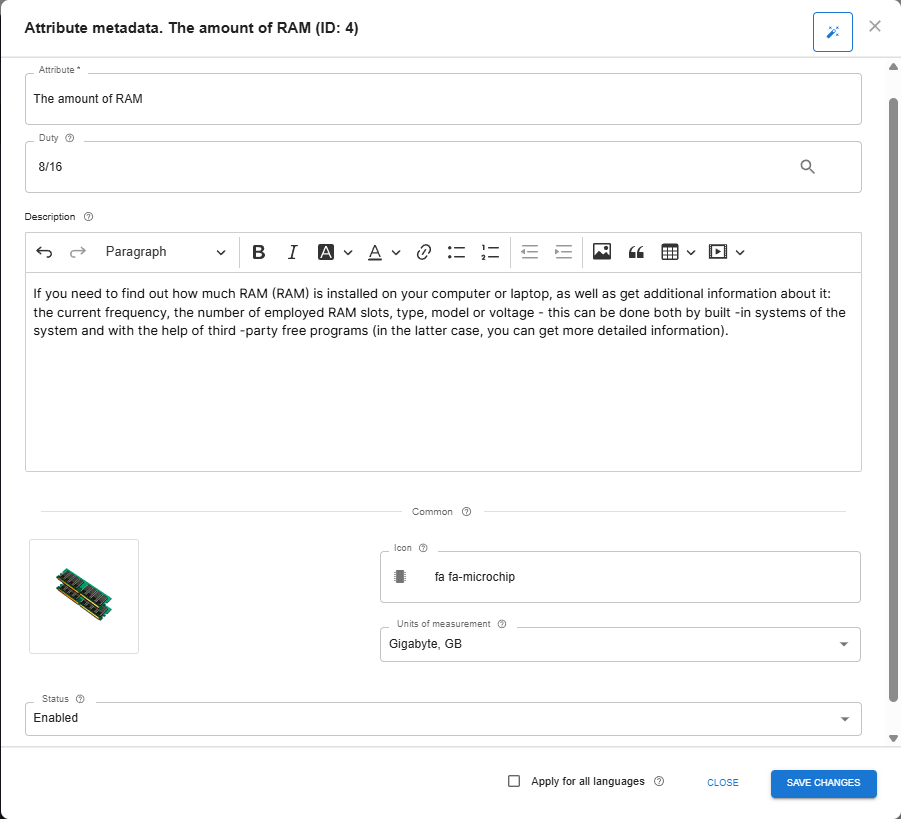Open the search icon in the Duty field
The image size is (901, 819).
tap(807, 166)
